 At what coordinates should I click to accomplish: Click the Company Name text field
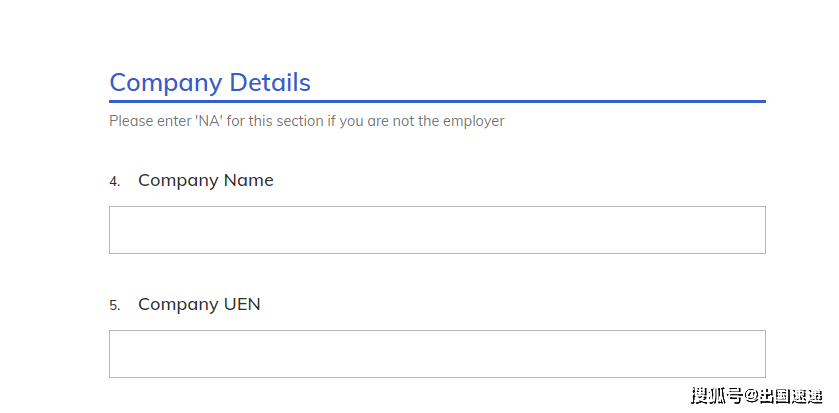(437, 230)
